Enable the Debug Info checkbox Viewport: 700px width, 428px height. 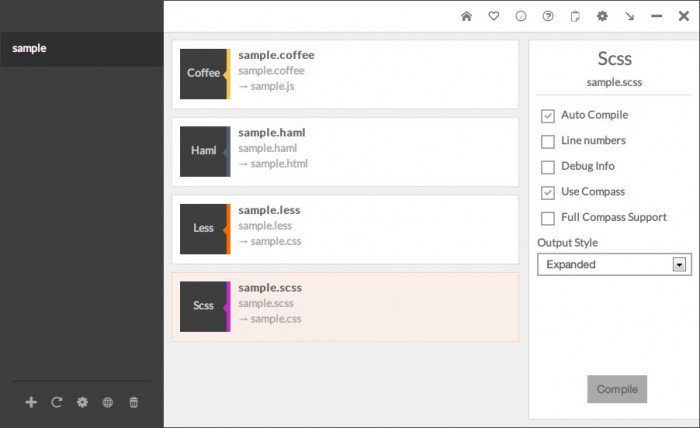[x=547, y=167]
